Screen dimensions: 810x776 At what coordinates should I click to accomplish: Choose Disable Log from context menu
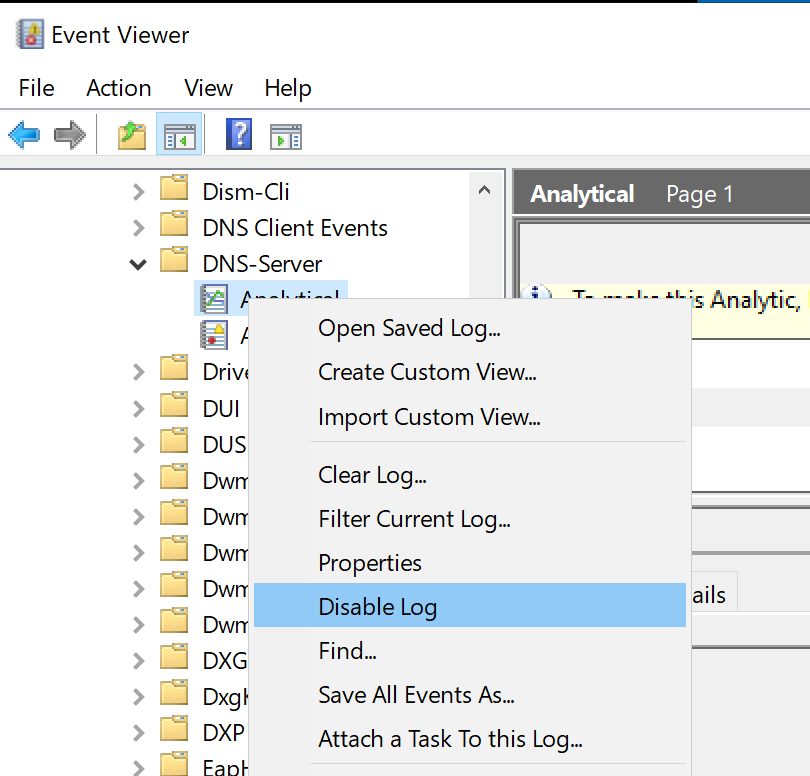[377, 607]
